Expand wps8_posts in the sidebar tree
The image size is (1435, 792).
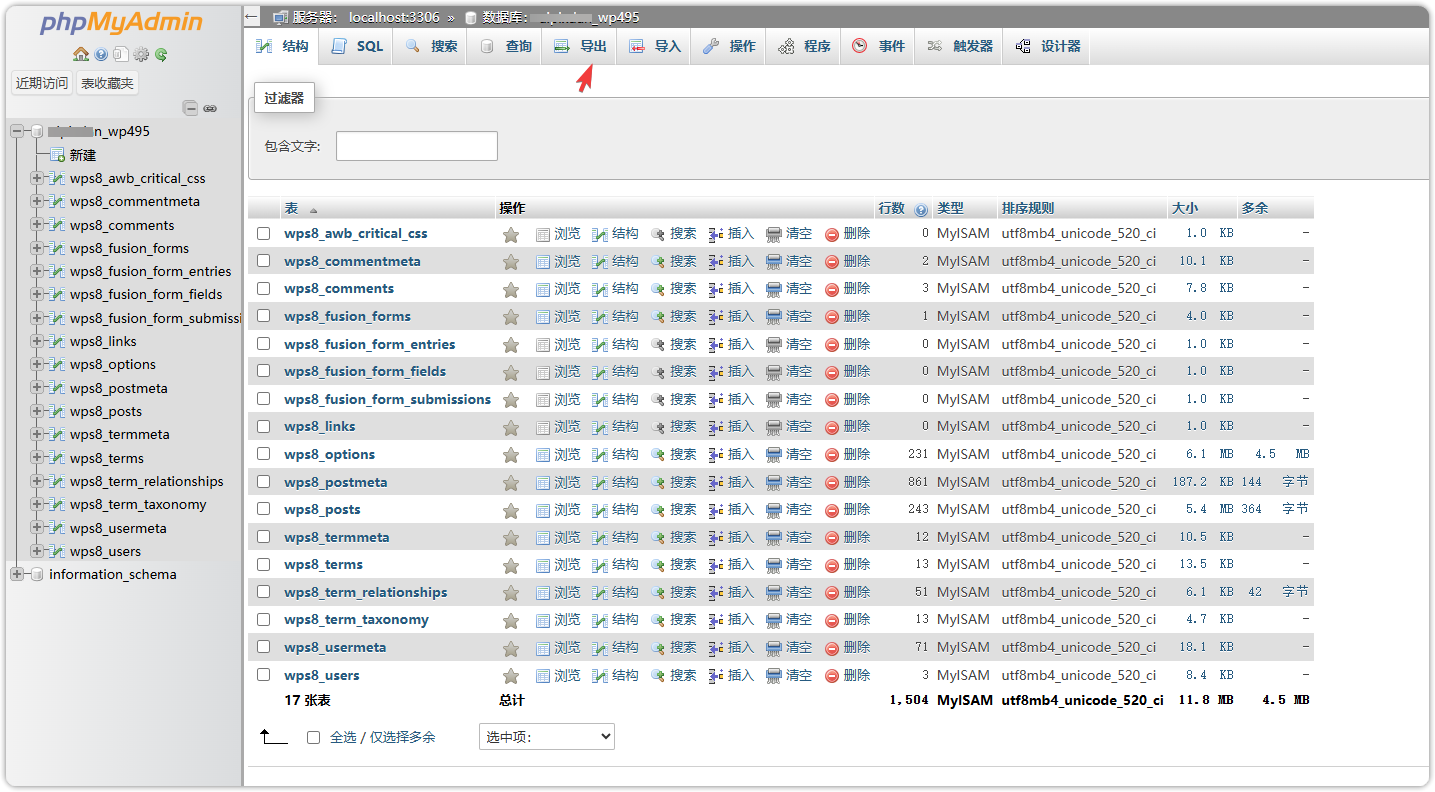37,411
